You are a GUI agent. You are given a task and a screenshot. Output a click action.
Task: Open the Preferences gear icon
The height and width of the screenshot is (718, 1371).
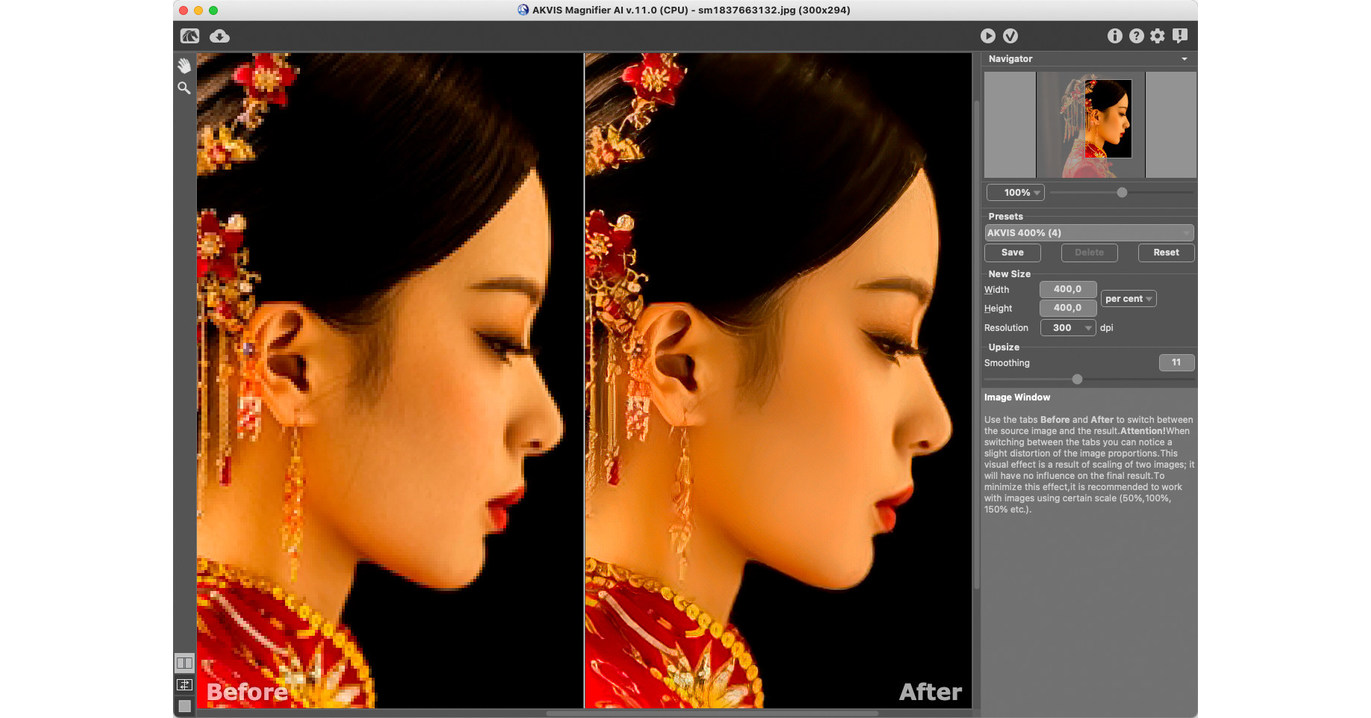click(x=1158, y=35)
